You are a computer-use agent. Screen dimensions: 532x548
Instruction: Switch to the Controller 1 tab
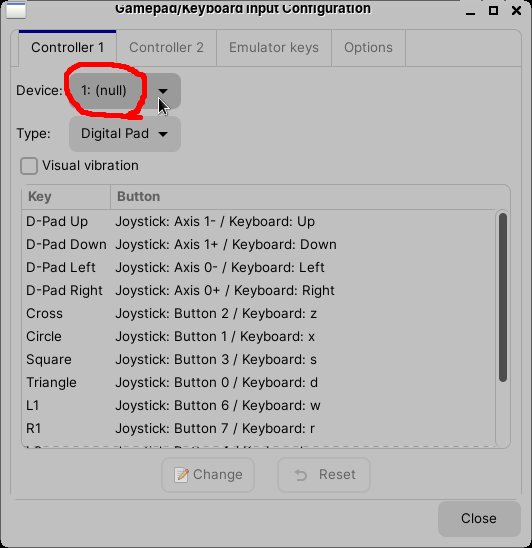(x=67, y=48)
